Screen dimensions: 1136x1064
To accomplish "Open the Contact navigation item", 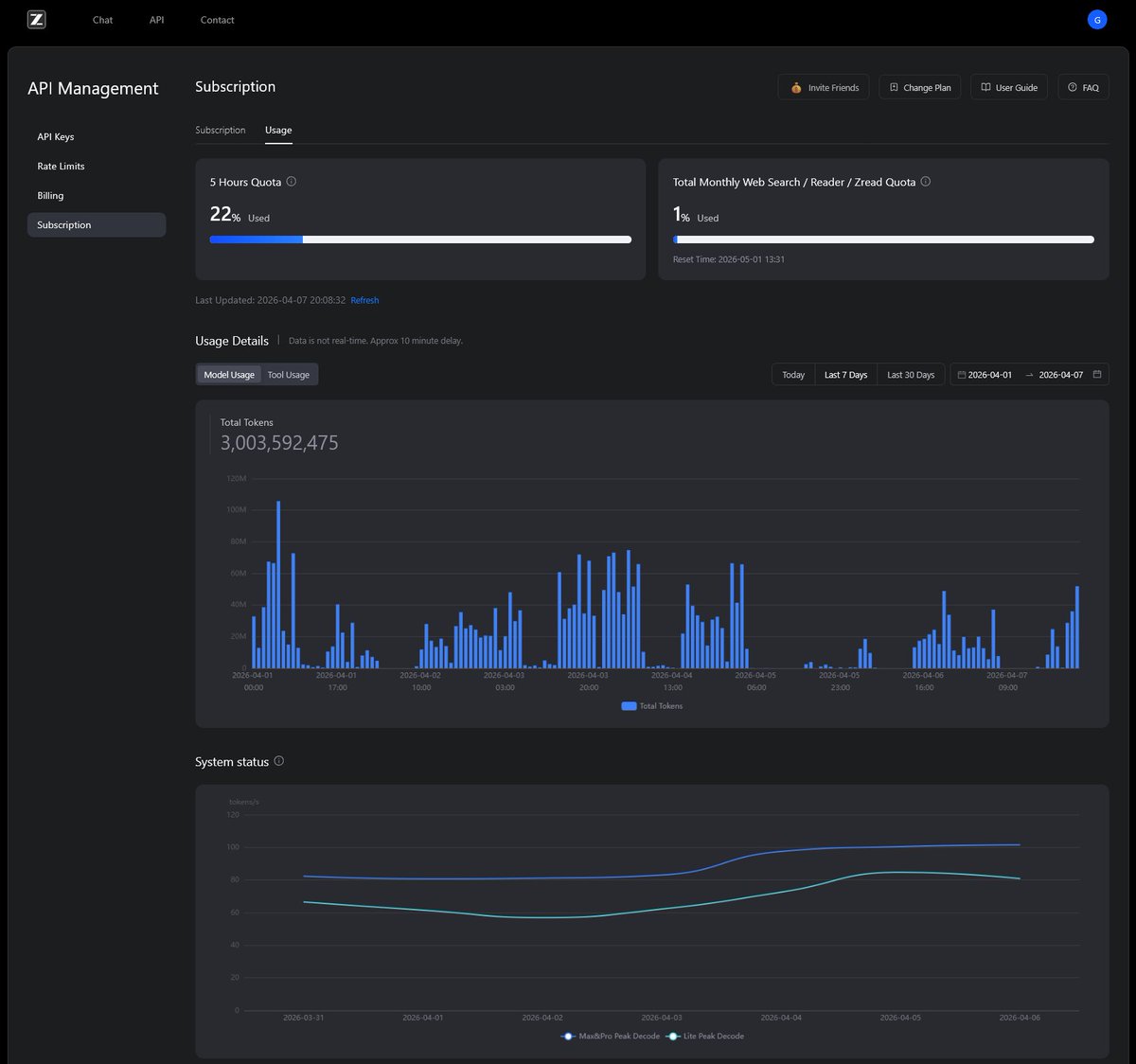I will click(217, 20).
